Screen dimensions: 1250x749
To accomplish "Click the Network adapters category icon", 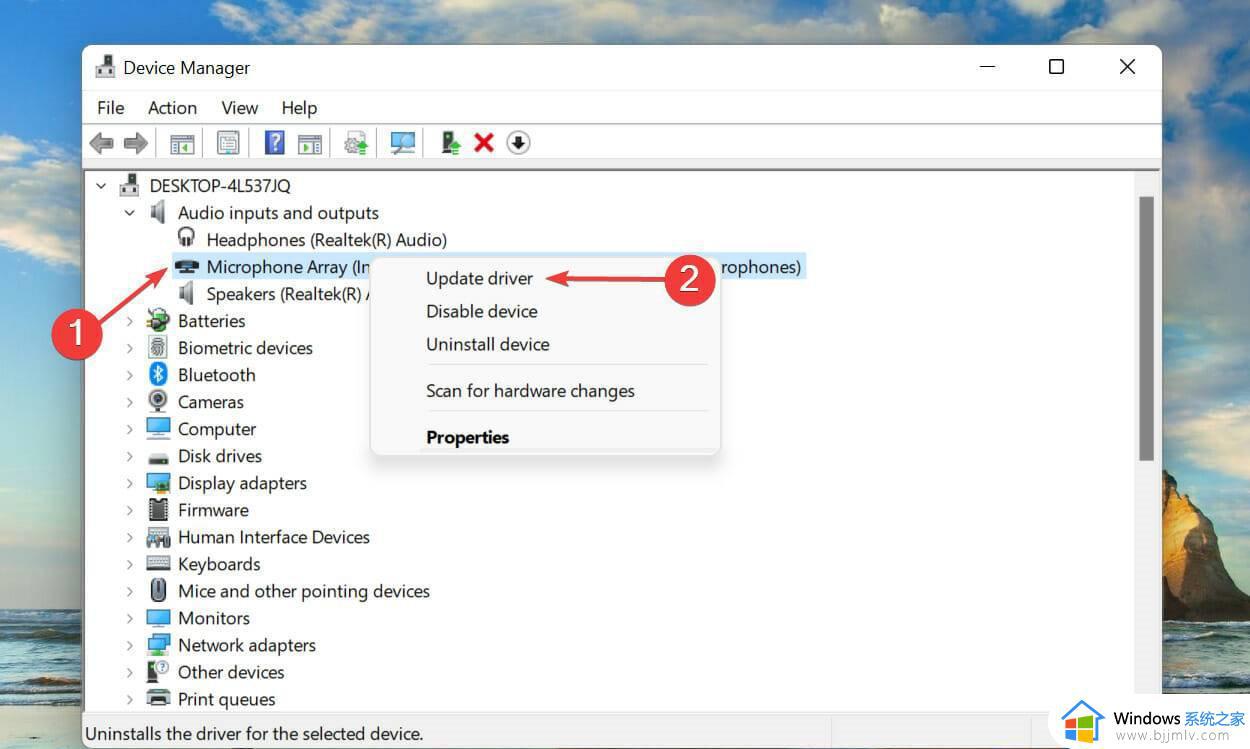I will tap(158, 644).
